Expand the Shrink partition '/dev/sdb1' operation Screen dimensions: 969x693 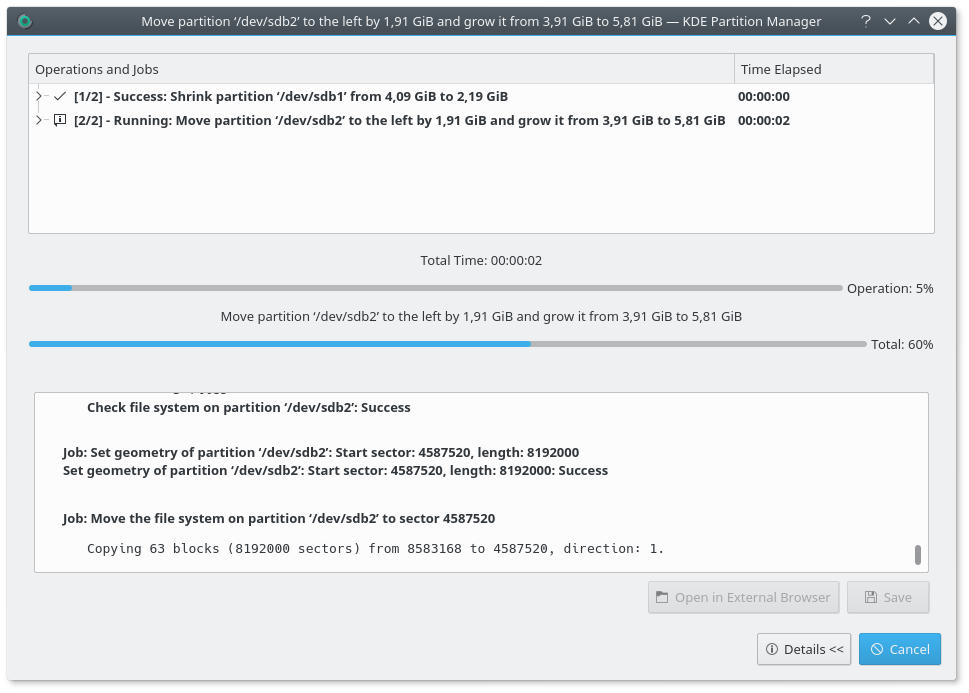tap(40, 97)
